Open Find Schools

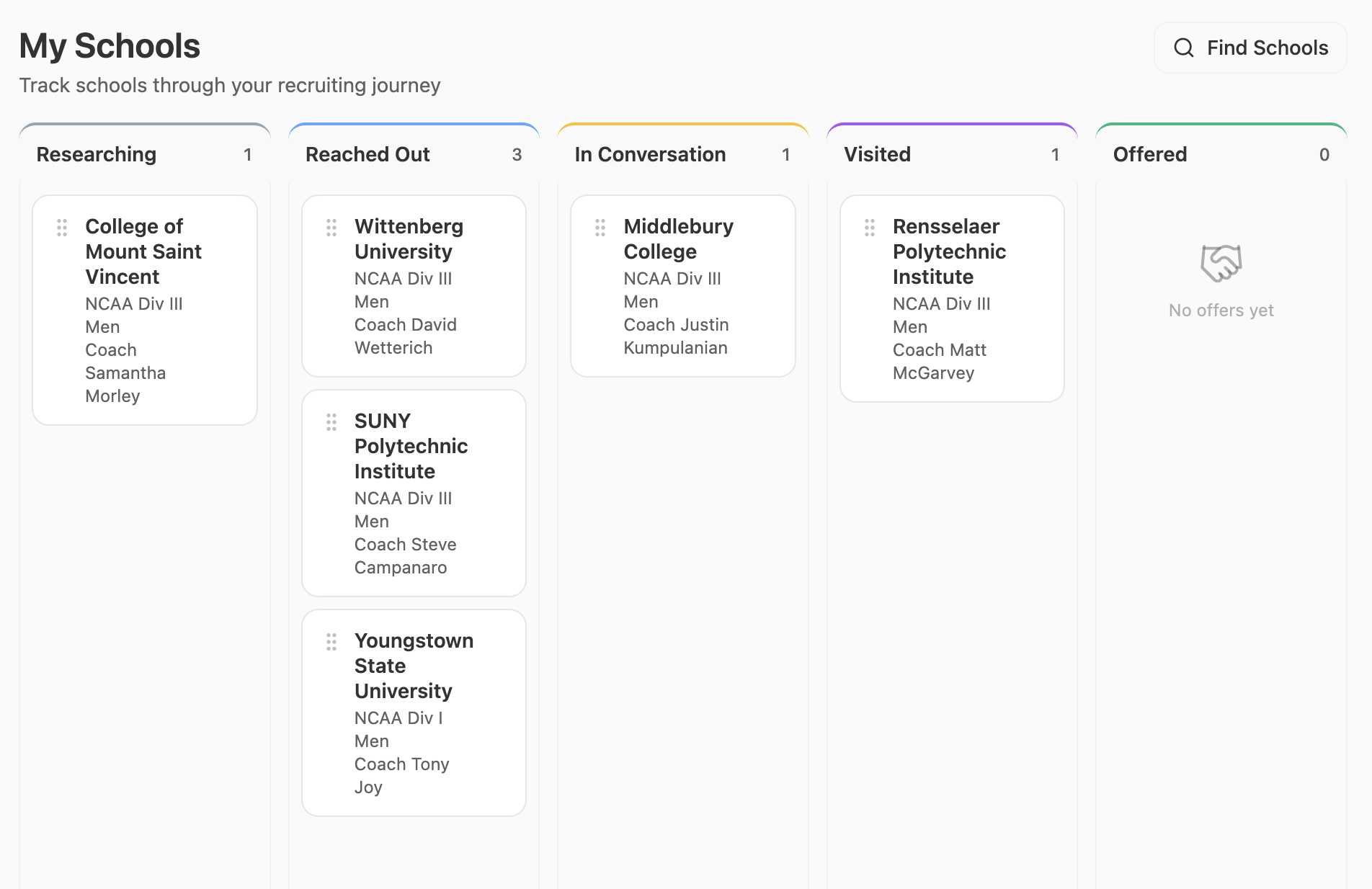pyautogui.click(x=1249, y=48)
